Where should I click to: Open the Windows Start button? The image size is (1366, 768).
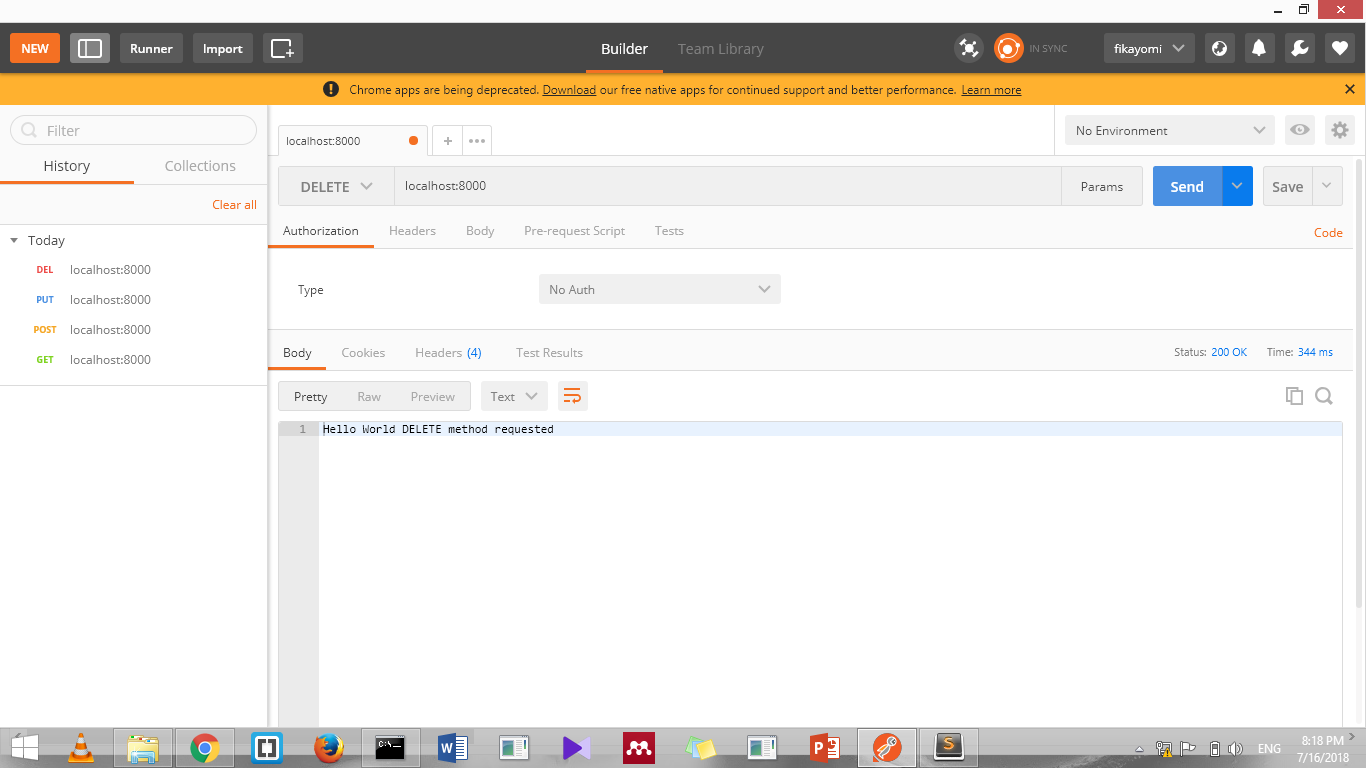click(x=25, y=747)
